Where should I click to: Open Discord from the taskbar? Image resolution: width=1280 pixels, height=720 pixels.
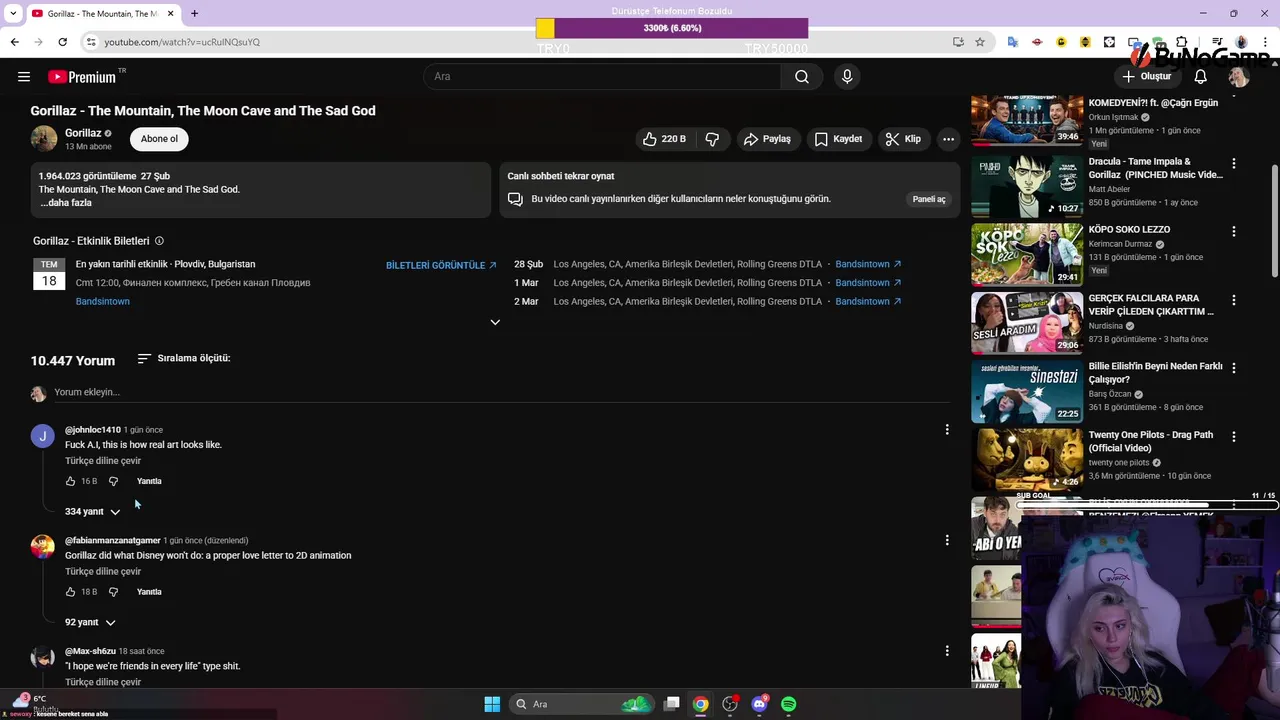click(x=759, y=704)
